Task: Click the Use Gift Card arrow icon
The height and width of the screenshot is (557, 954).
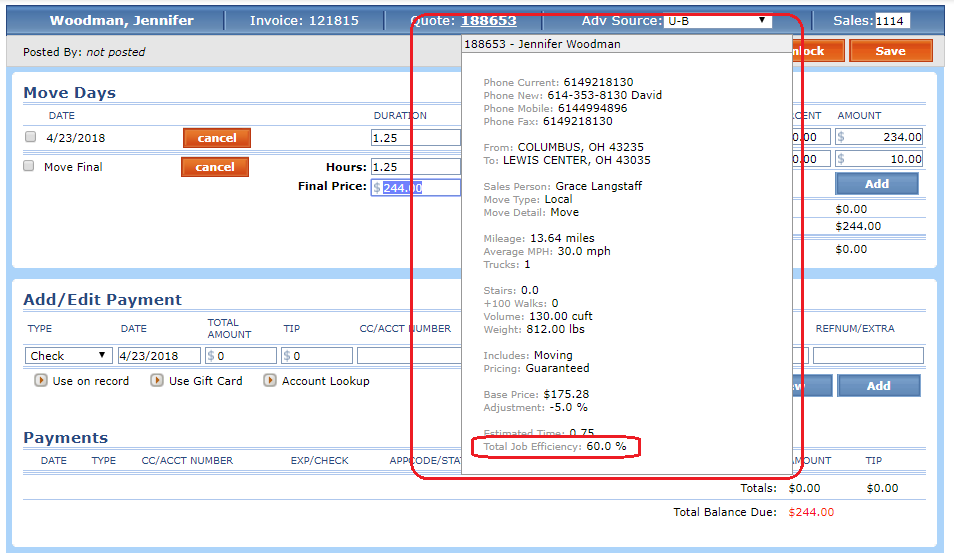Action: click(x=157, y=381)
